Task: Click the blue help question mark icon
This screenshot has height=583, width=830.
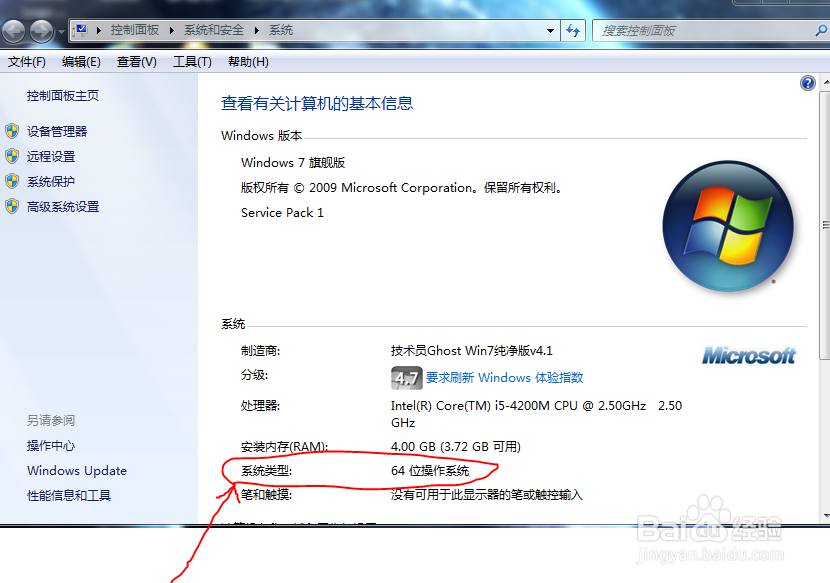Action: coord(808,83)
